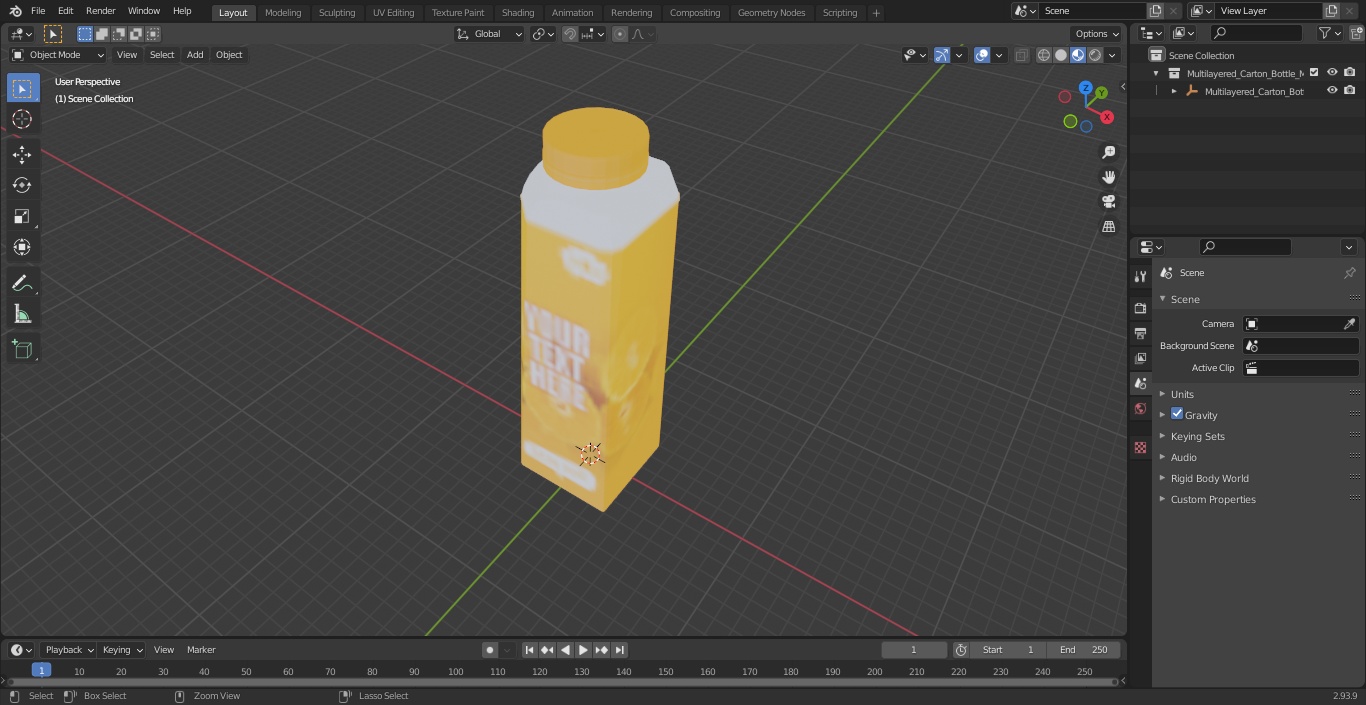This screenshot has height=705, width=1366.
Task: Select the Scale tool
Action: (22, 216)
